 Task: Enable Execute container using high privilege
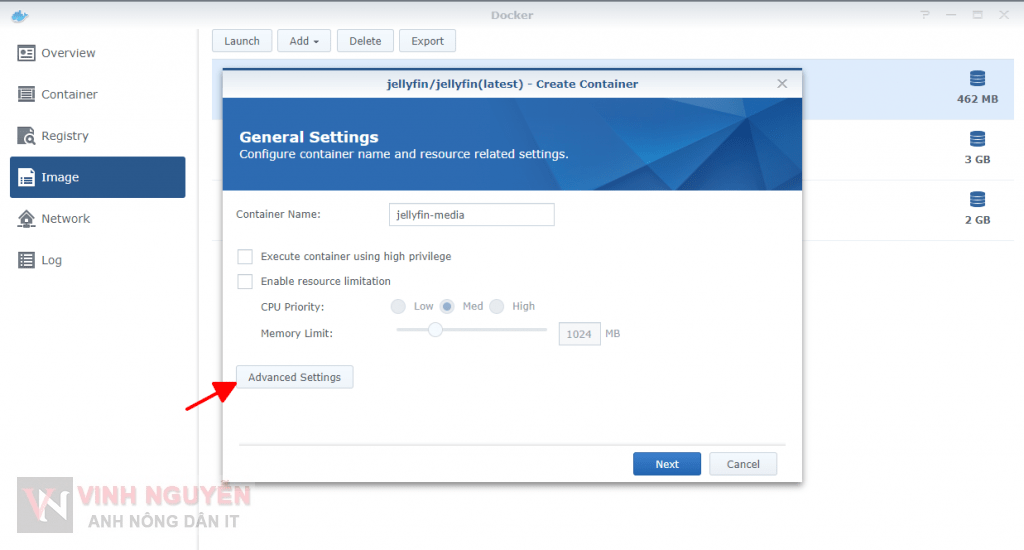245,257
